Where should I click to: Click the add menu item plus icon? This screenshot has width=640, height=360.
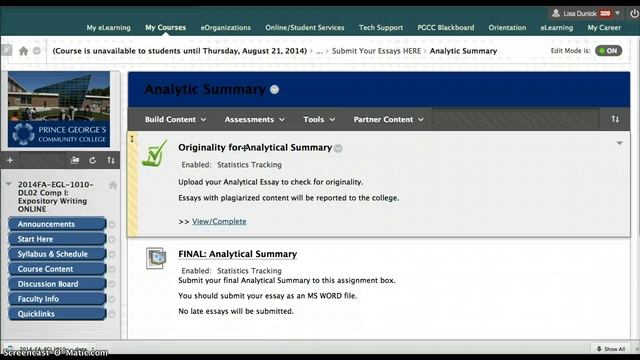click(x=10, y=160)
